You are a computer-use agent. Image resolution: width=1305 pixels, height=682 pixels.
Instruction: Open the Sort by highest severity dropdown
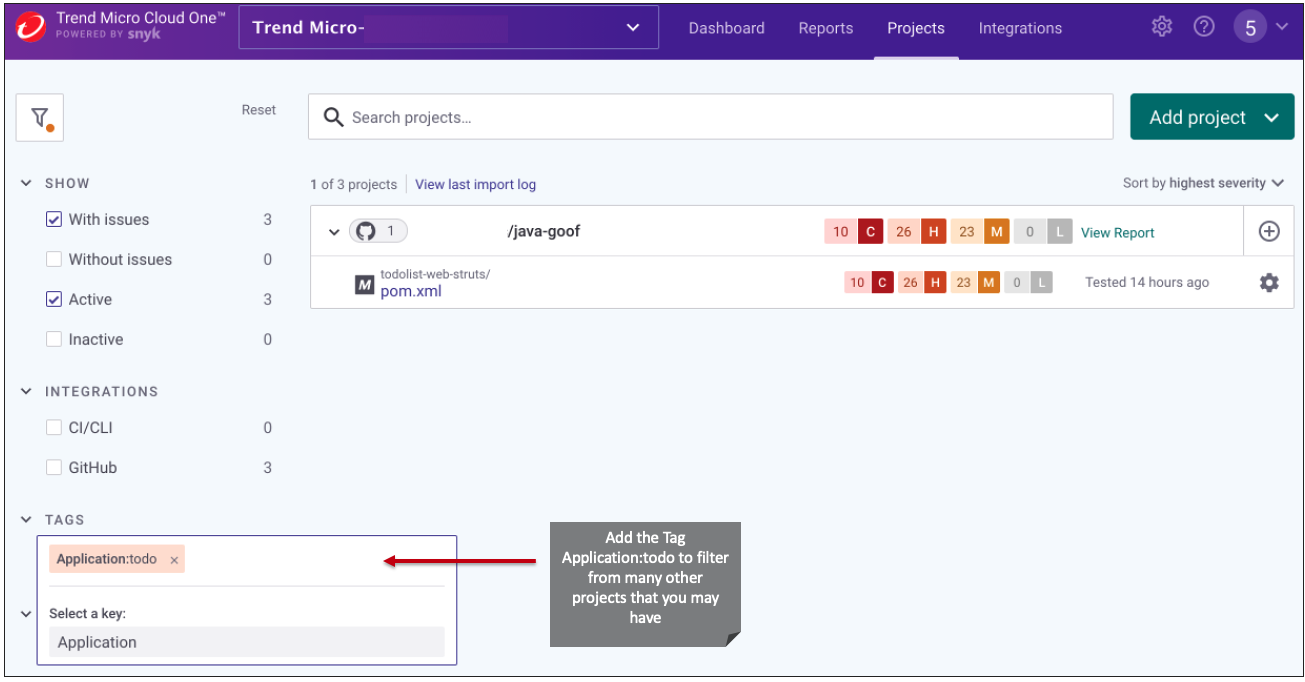(x=1202, y=183)
